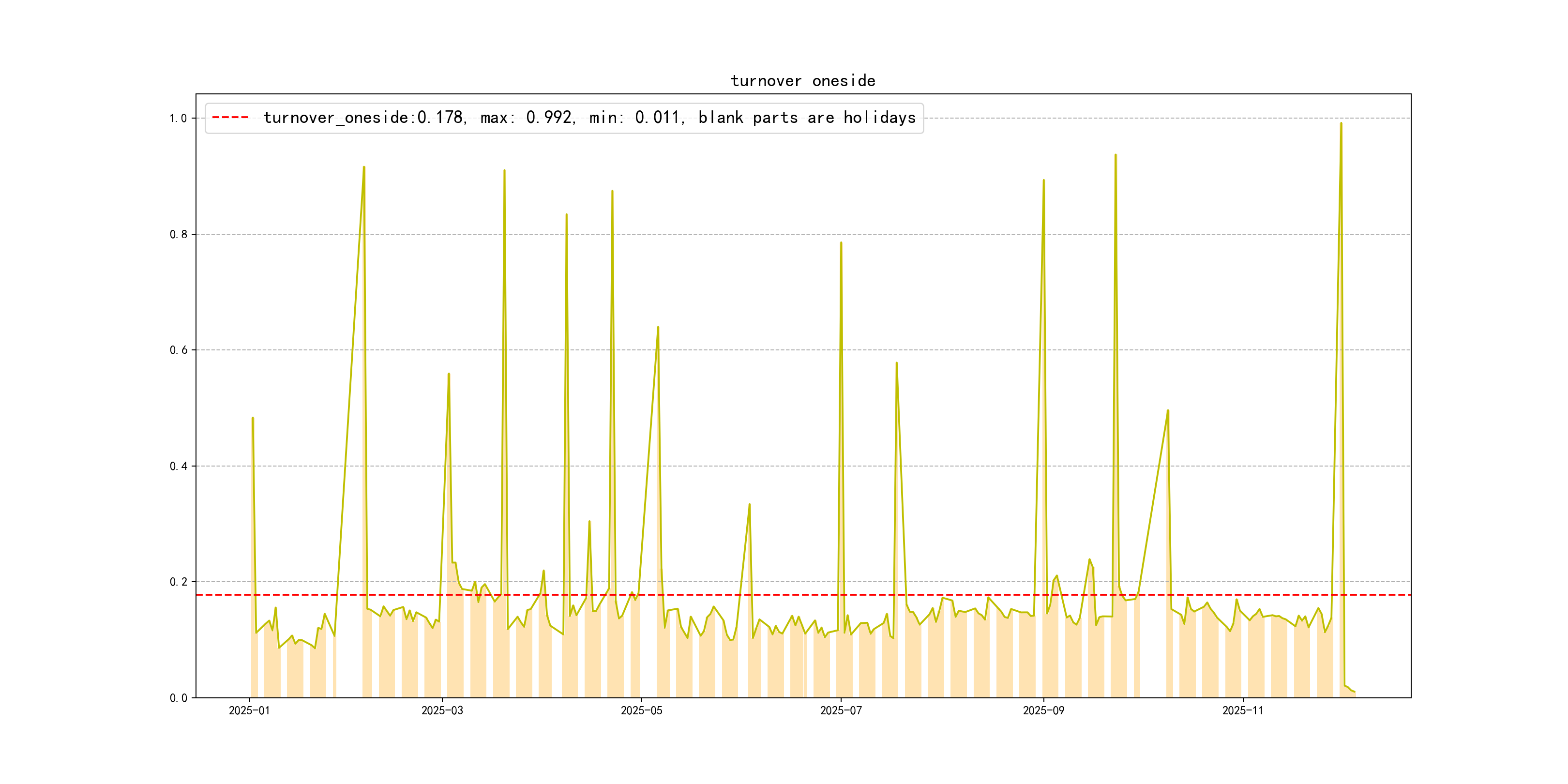
Task: Click the tip of the highest spike near December
Action: 1341,123
